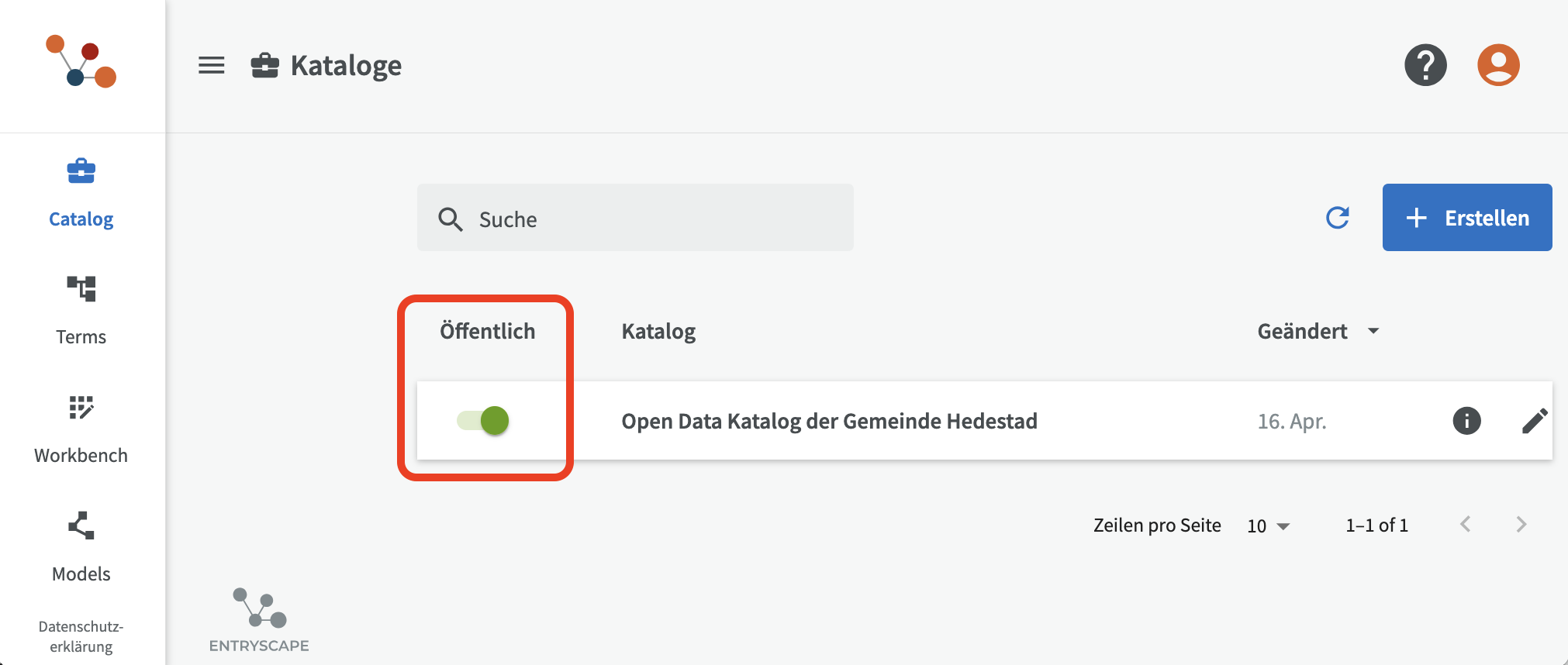Screen dimensions: 1568x665
Task: Sort by Geändert column arrow
Action: point(1373,331)
